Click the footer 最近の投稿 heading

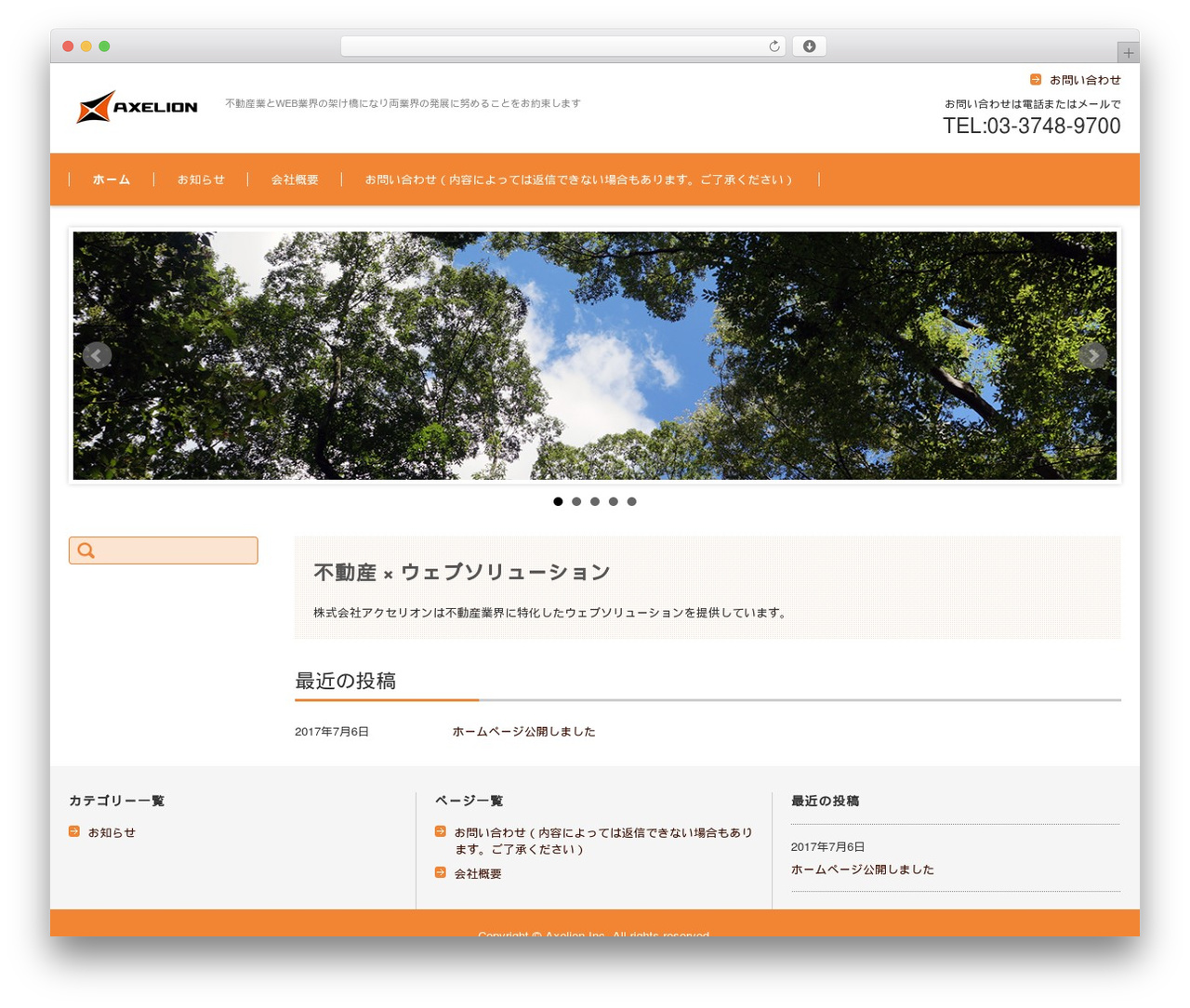(x=825, y=801)
